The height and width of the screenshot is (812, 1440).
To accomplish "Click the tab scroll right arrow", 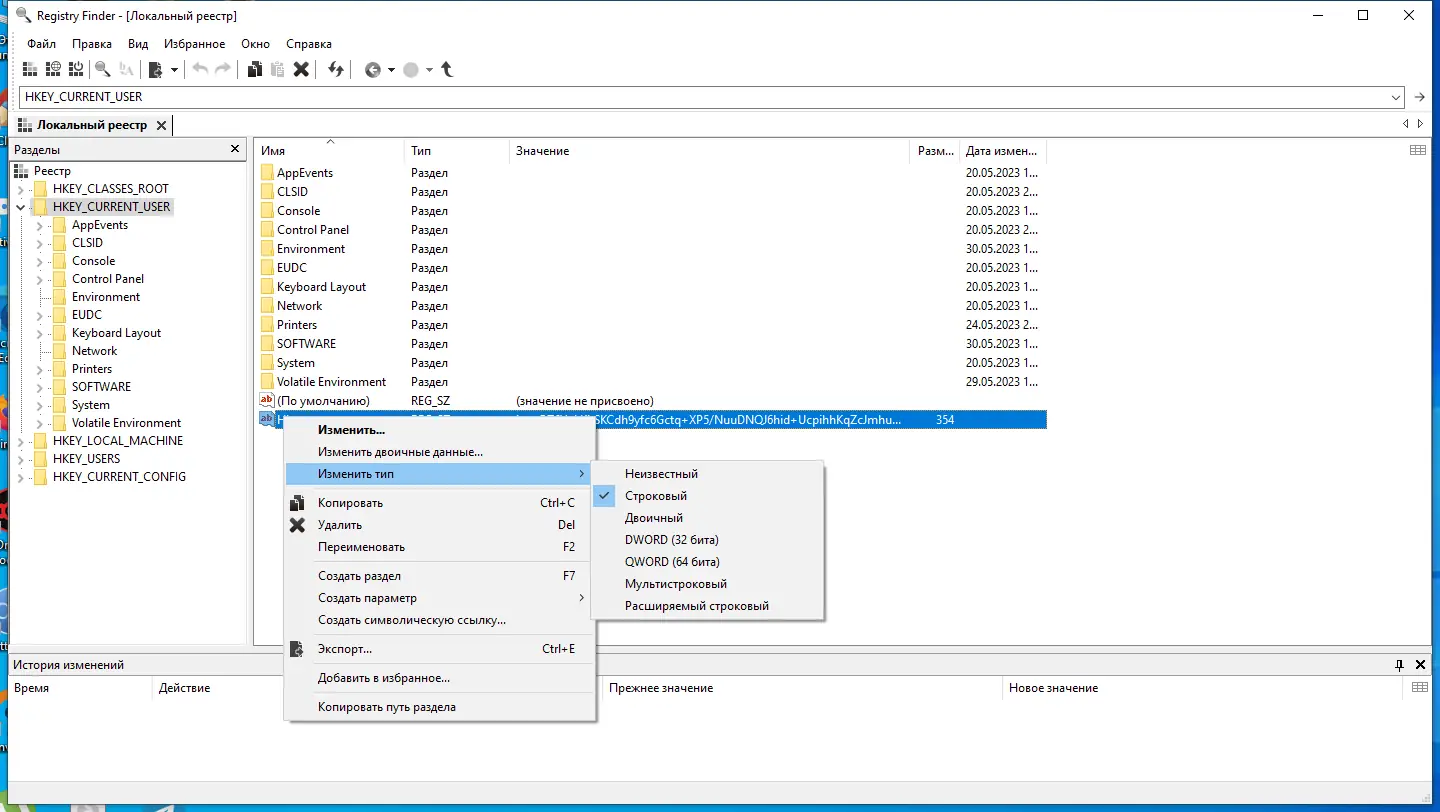I will click(1421, 124).
